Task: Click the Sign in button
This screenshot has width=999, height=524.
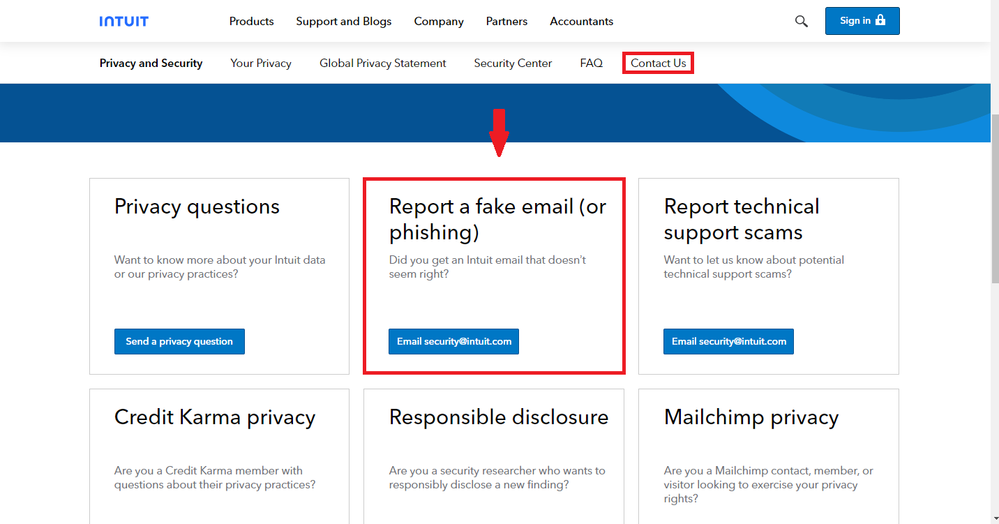Action: [862, 21]
